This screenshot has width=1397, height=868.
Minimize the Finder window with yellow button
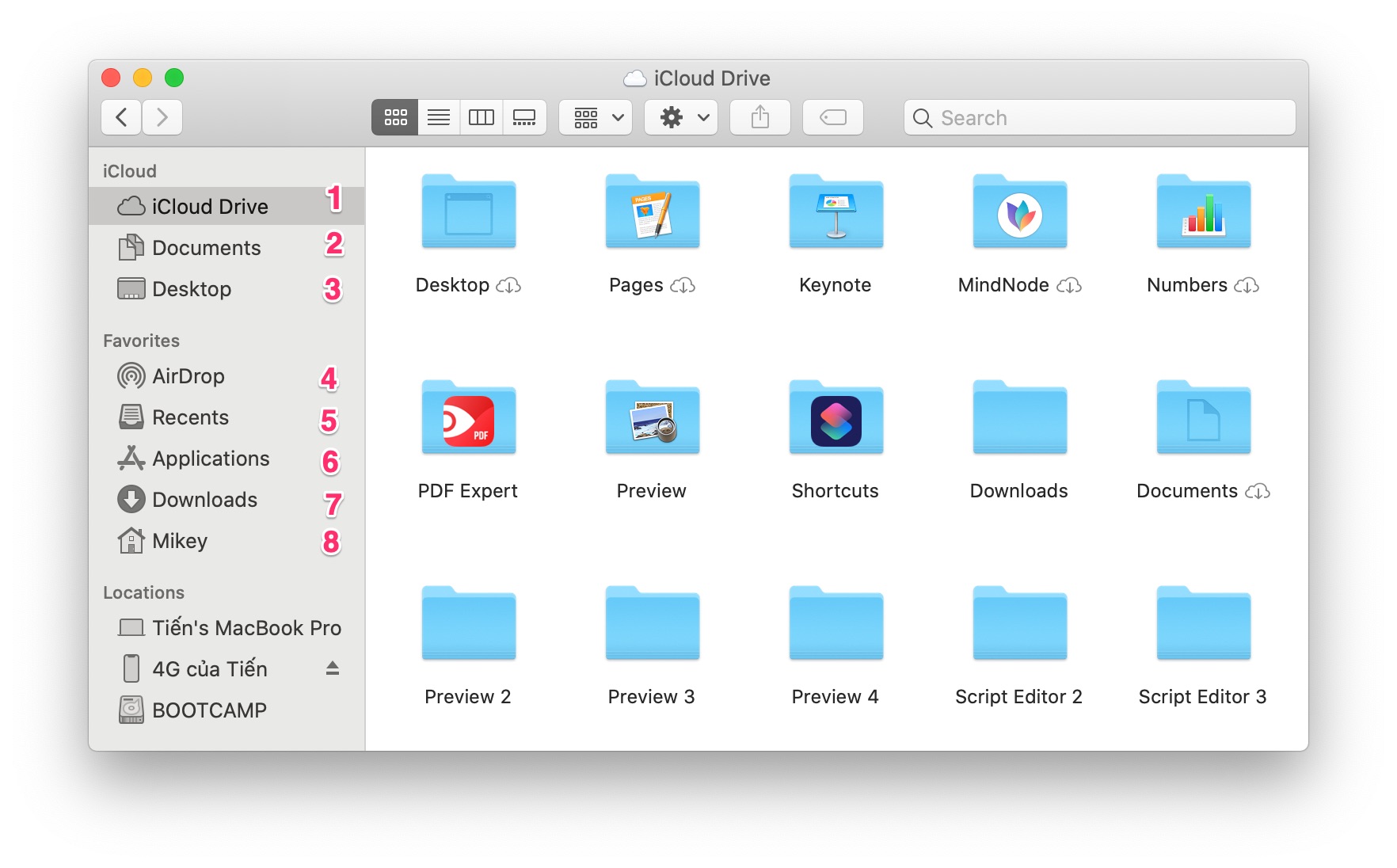[143, 78]
